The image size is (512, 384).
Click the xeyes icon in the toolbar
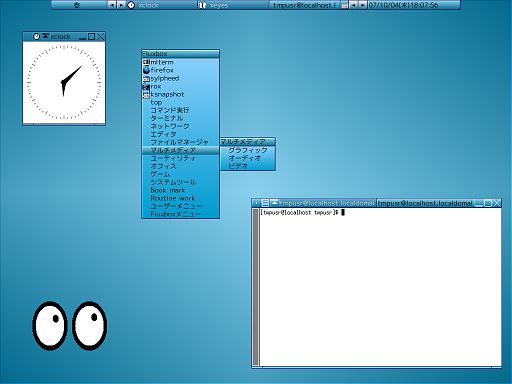202,5
